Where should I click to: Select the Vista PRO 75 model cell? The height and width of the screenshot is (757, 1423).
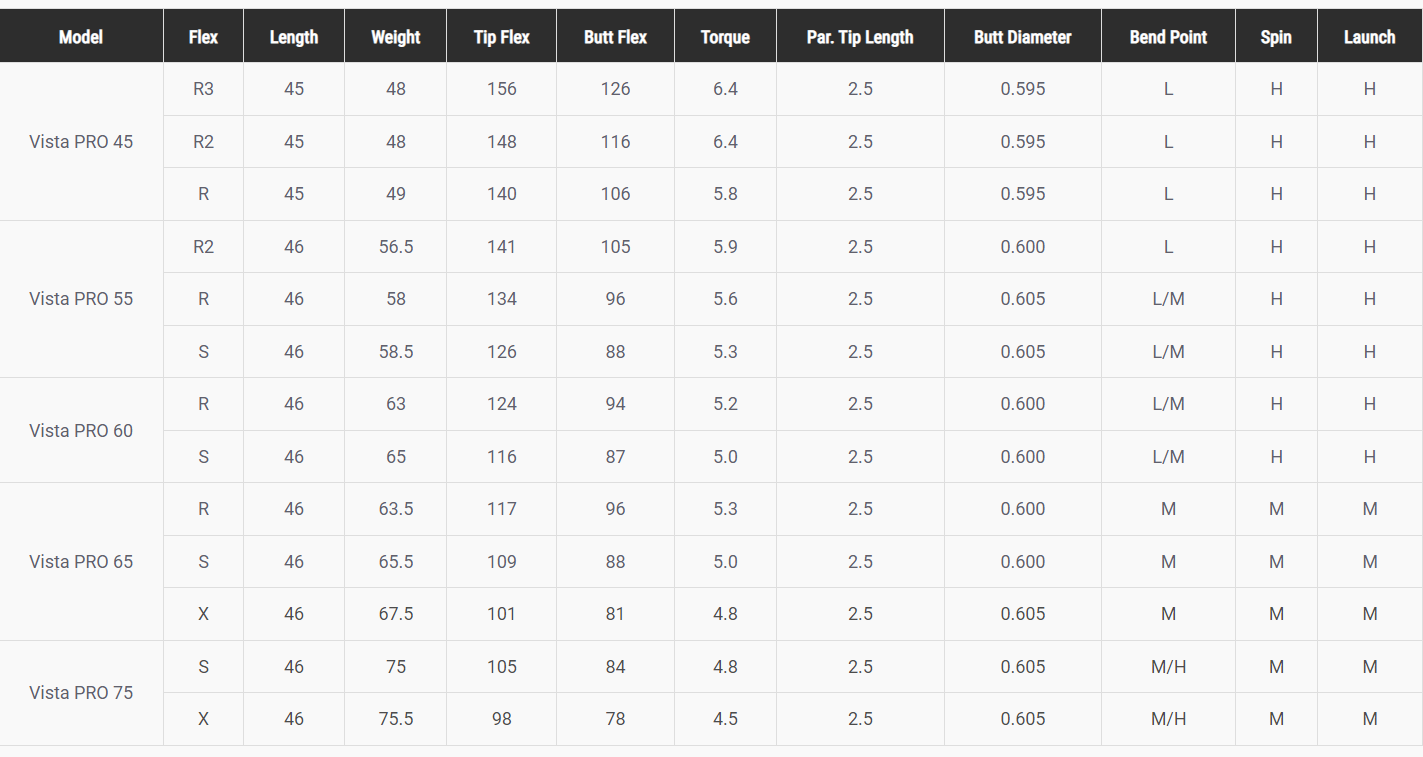[81, 692]
